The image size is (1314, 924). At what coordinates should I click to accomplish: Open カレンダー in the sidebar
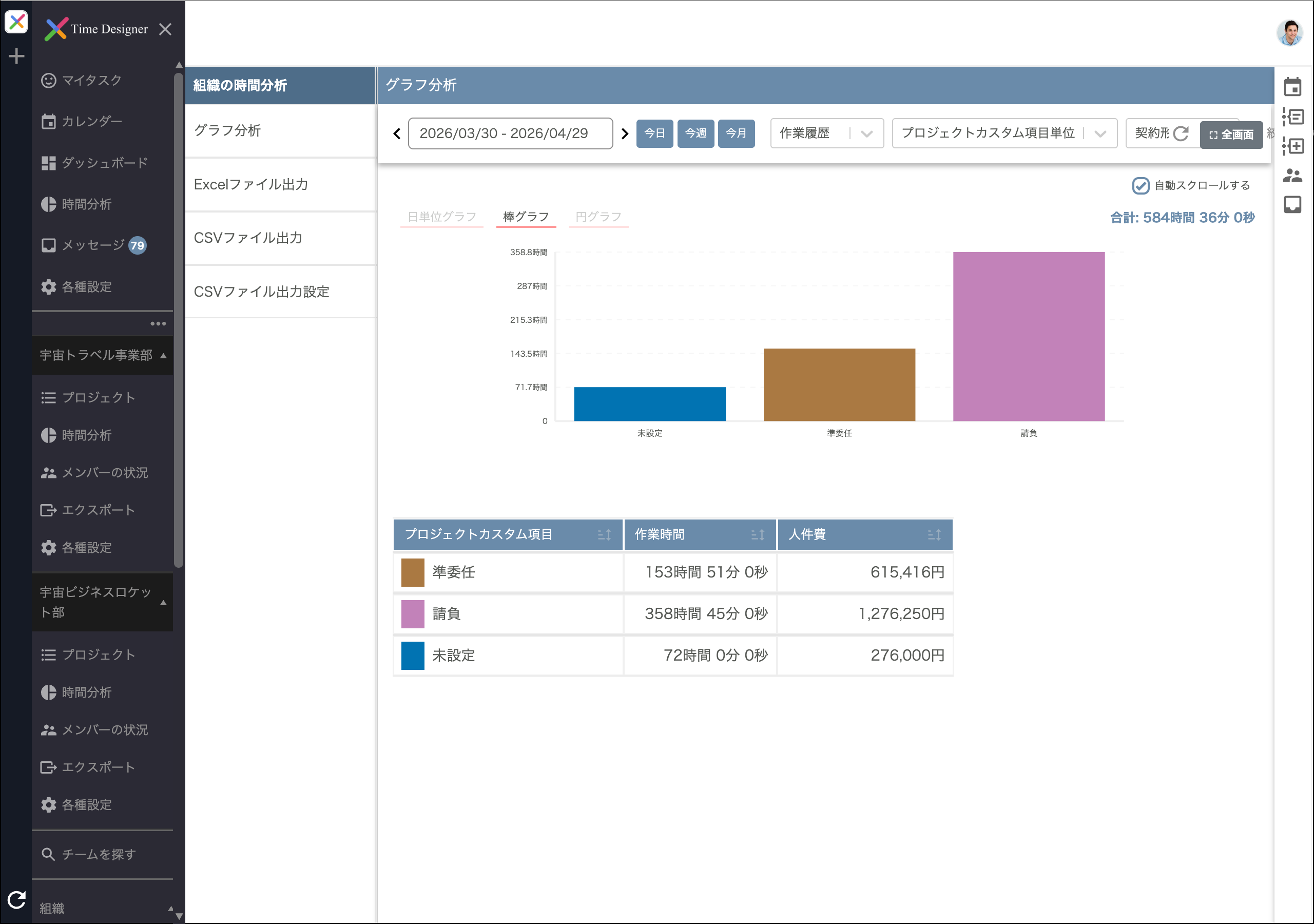(x=103, y=121)
